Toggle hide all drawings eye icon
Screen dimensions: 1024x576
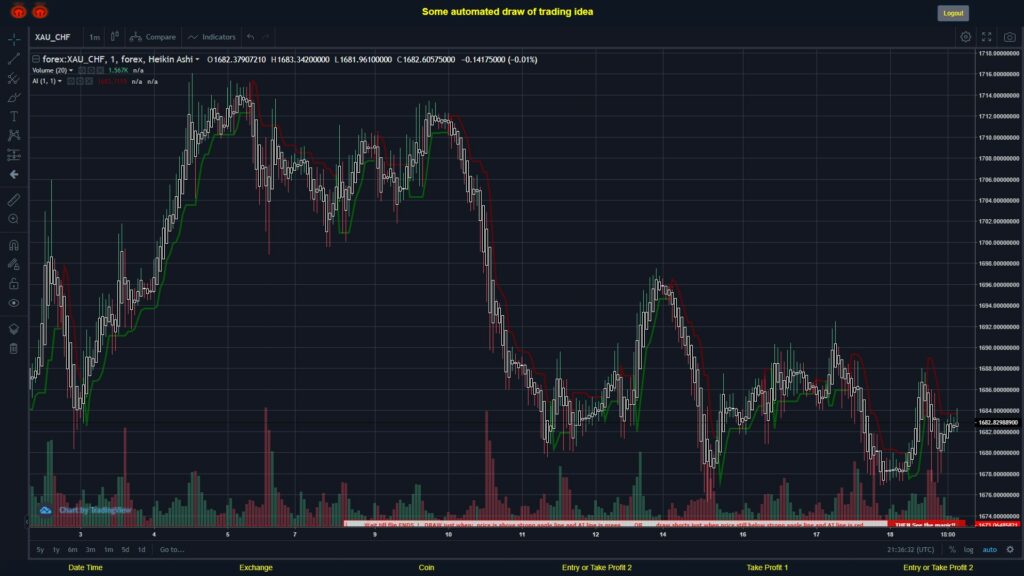click(x=14, y=303)
